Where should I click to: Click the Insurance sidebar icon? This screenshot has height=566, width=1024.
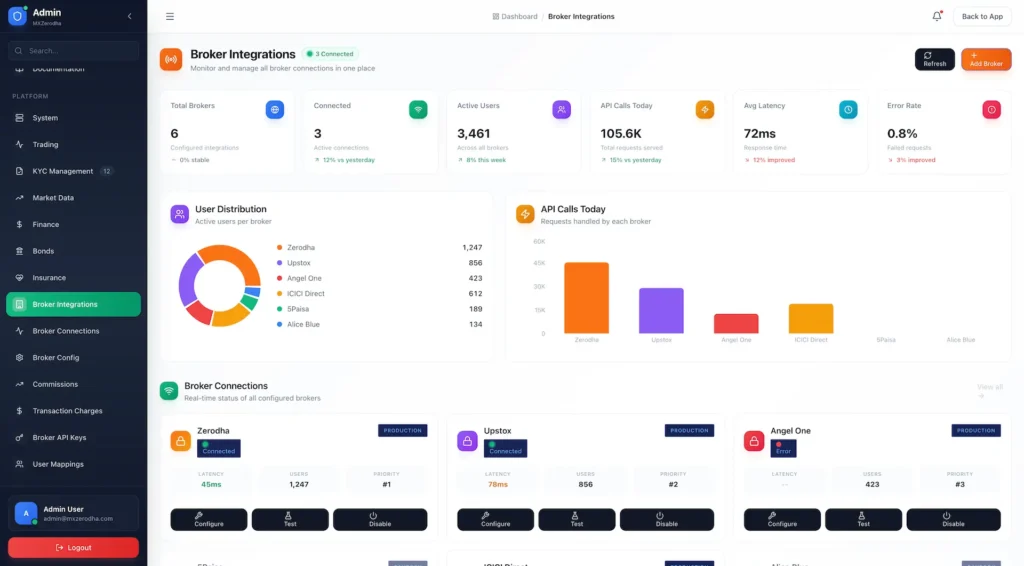pos(19,277)
